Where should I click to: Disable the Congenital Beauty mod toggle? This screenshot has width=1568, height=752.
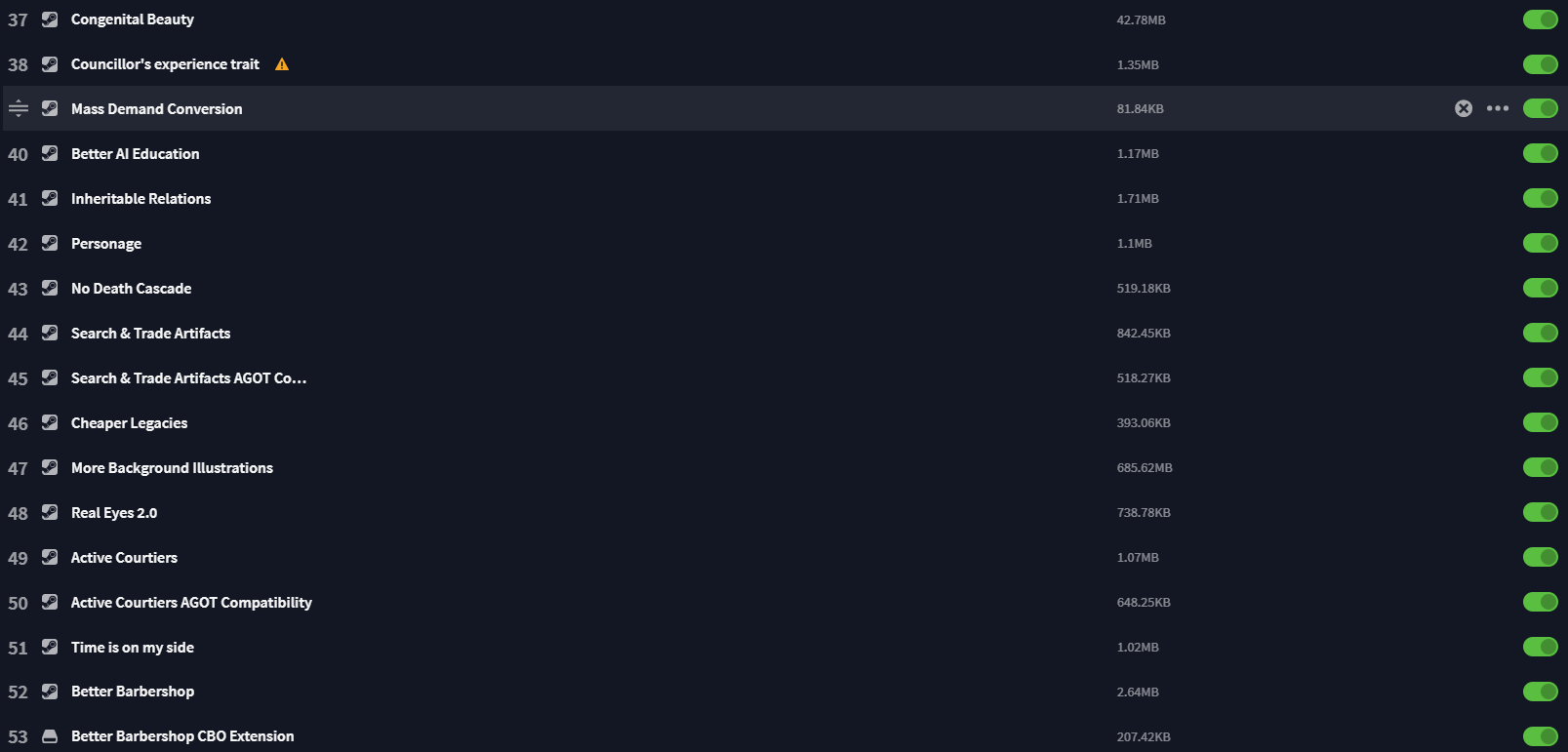(1540, 20)
